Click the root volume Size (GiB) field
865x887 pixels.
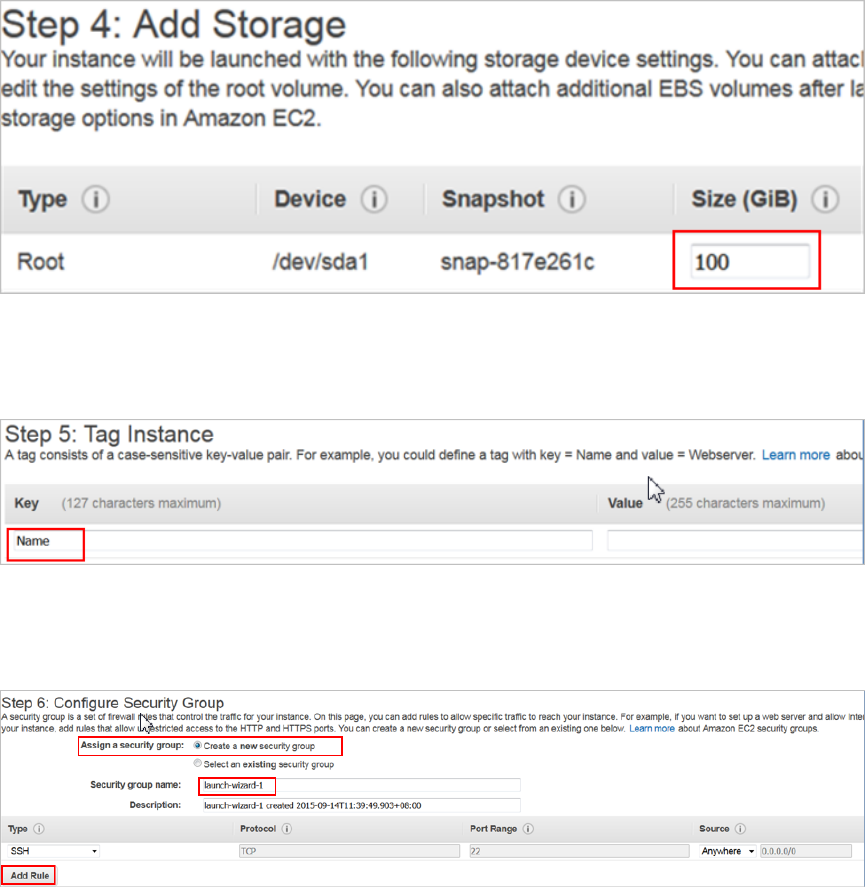(x=750, y=263)
